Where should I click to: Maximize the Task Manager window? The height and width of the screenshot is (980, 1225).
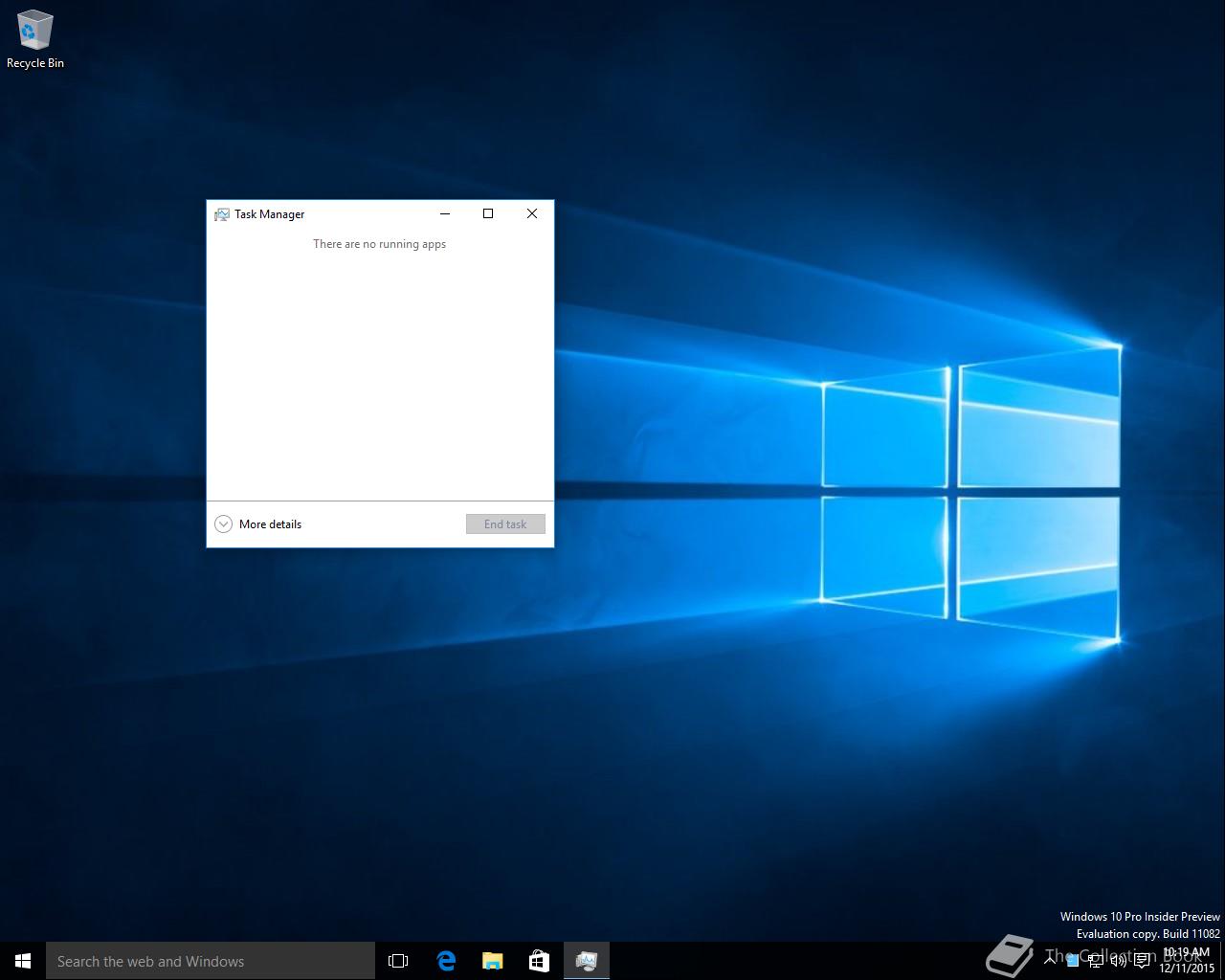[x=488, y=213]
